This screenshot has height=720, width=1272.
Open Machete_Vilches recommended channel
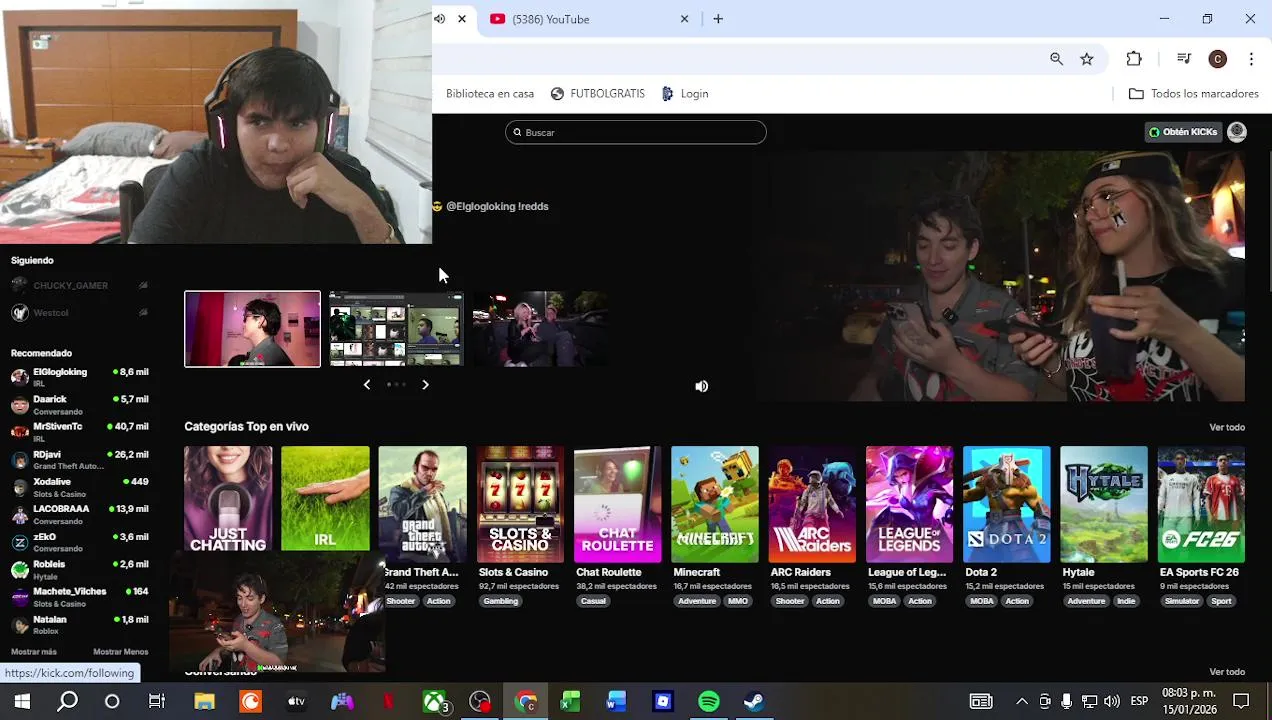point(80,597)
